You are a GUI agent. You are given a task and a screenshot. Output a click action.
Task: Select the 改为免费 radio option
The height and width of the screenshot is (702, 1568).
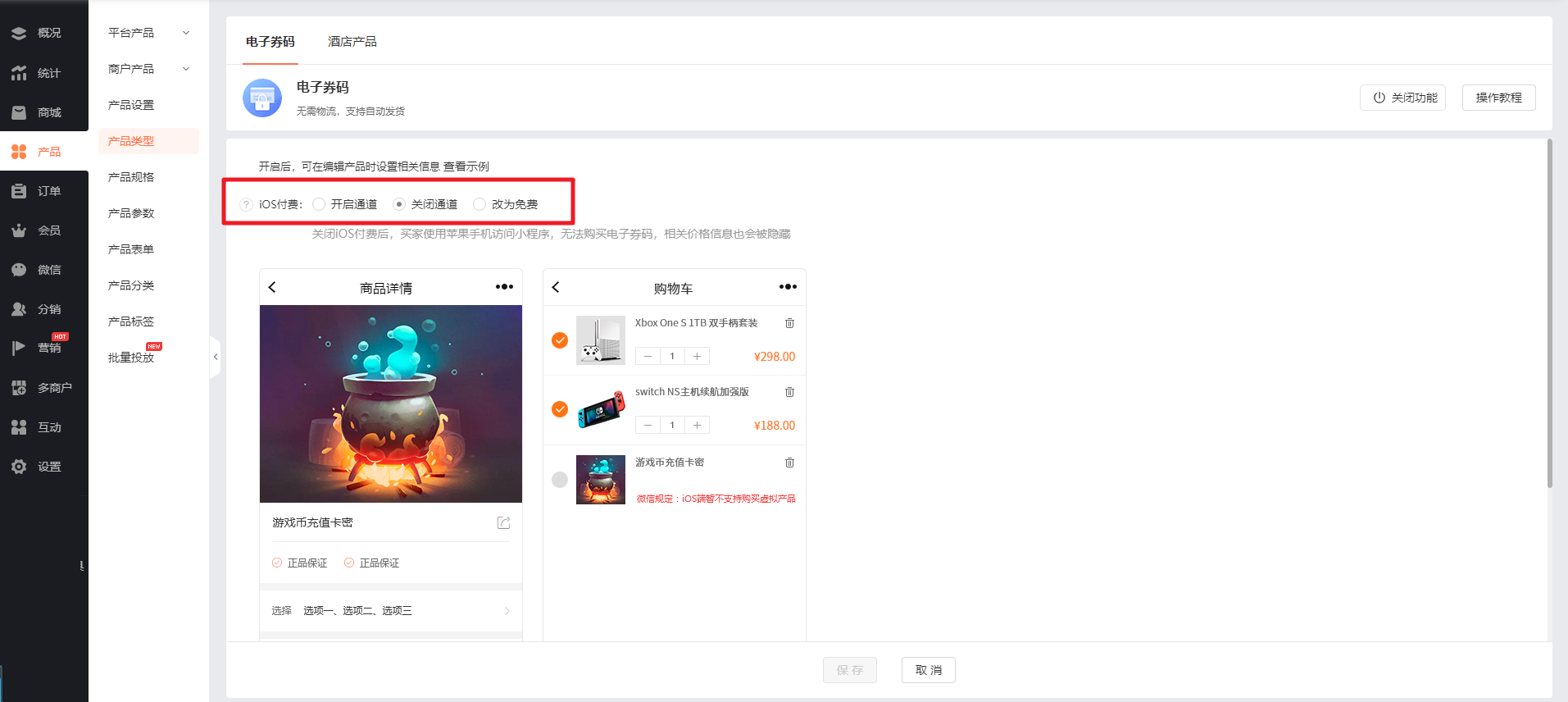tap(479, 204)
